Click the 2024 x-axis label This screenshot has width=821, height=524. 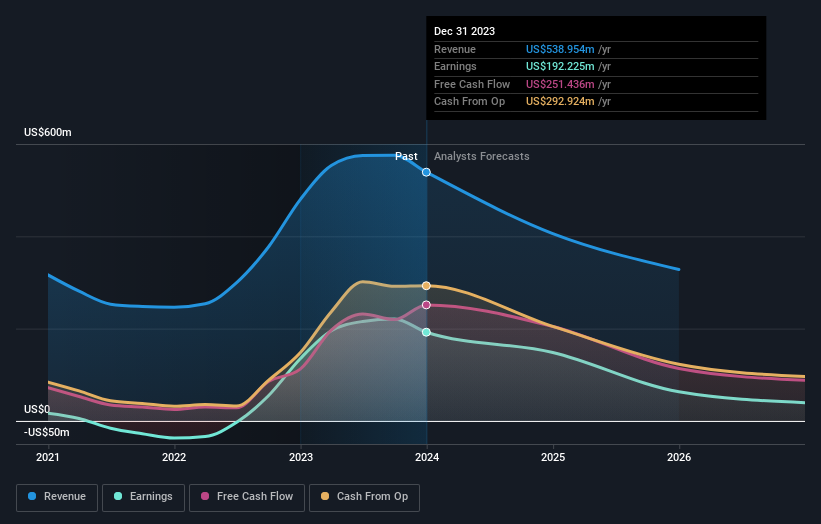click(427, 458)
